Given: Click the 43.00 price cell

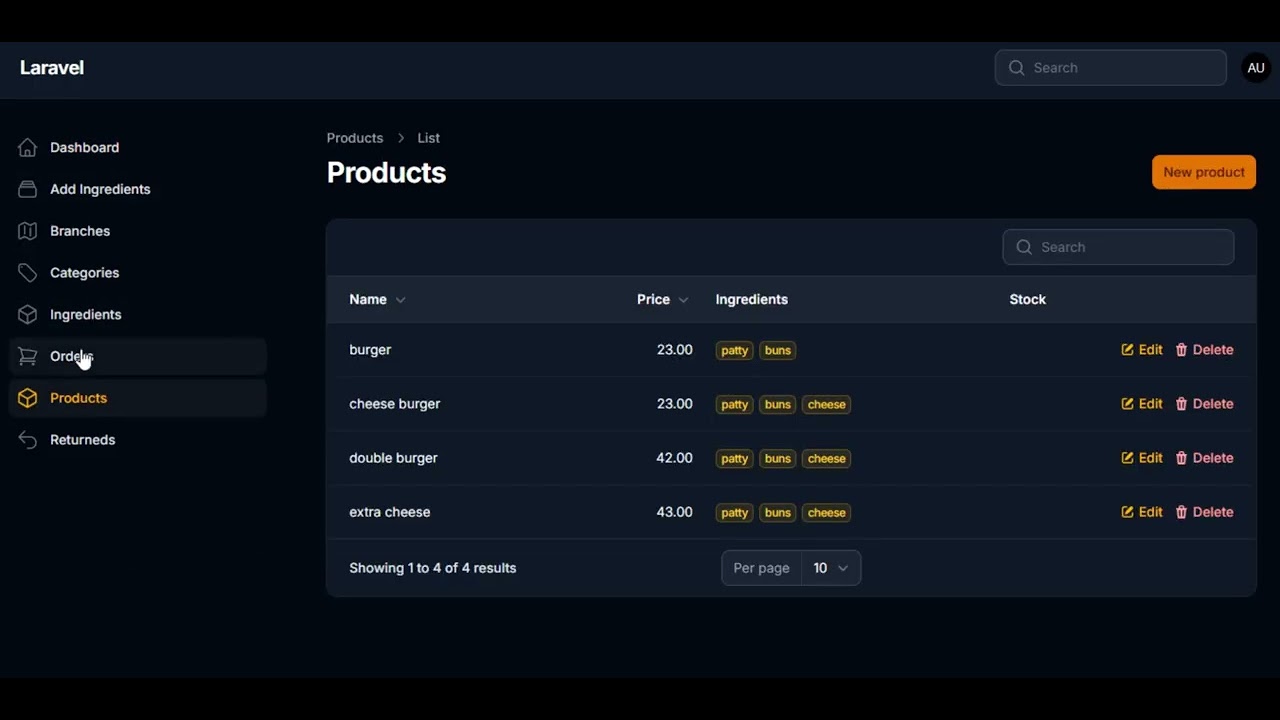Looking at the screenshot, I should pos(674,512).
